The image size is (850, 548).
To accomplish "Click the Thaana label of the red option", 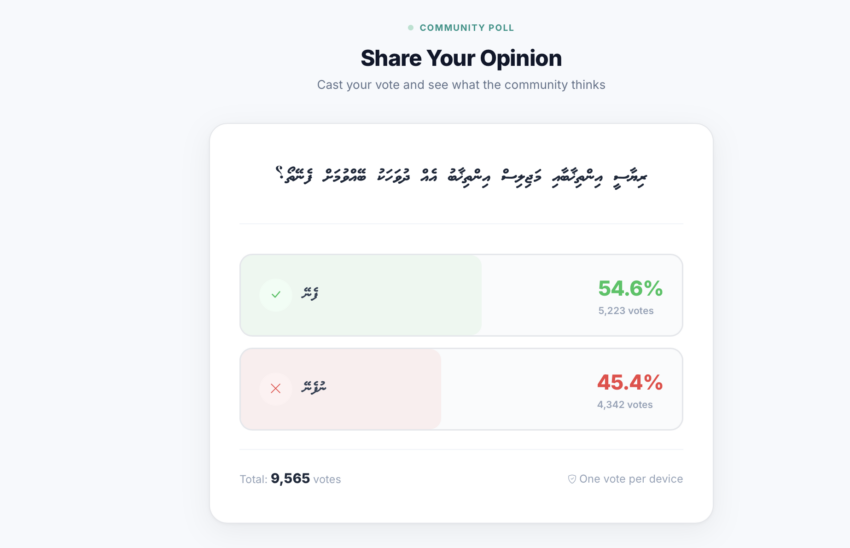I will pos(313,388).
